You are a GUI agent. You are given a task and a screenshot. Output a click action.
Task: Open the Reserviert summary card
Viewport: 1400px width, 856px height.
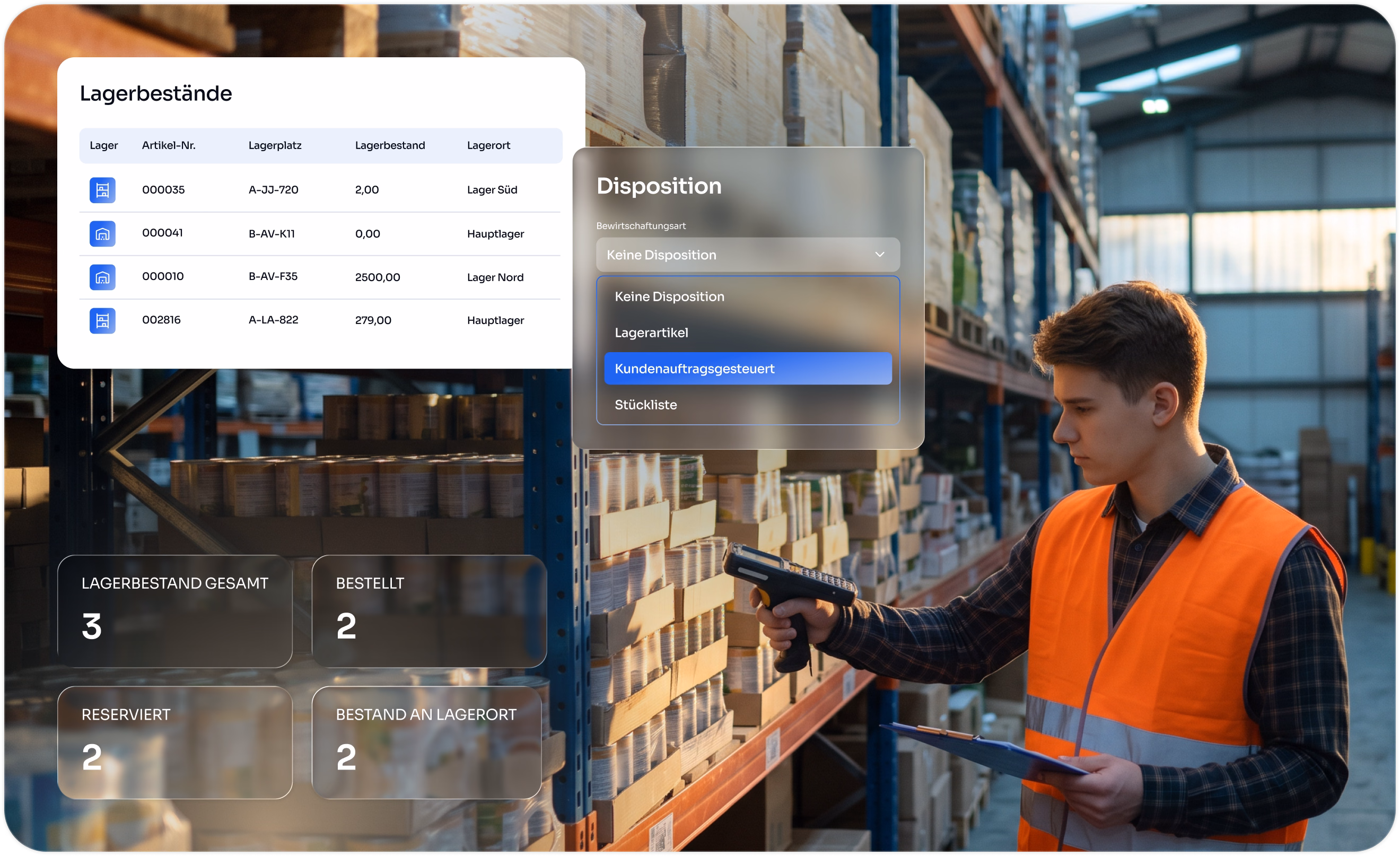point(175,743)
